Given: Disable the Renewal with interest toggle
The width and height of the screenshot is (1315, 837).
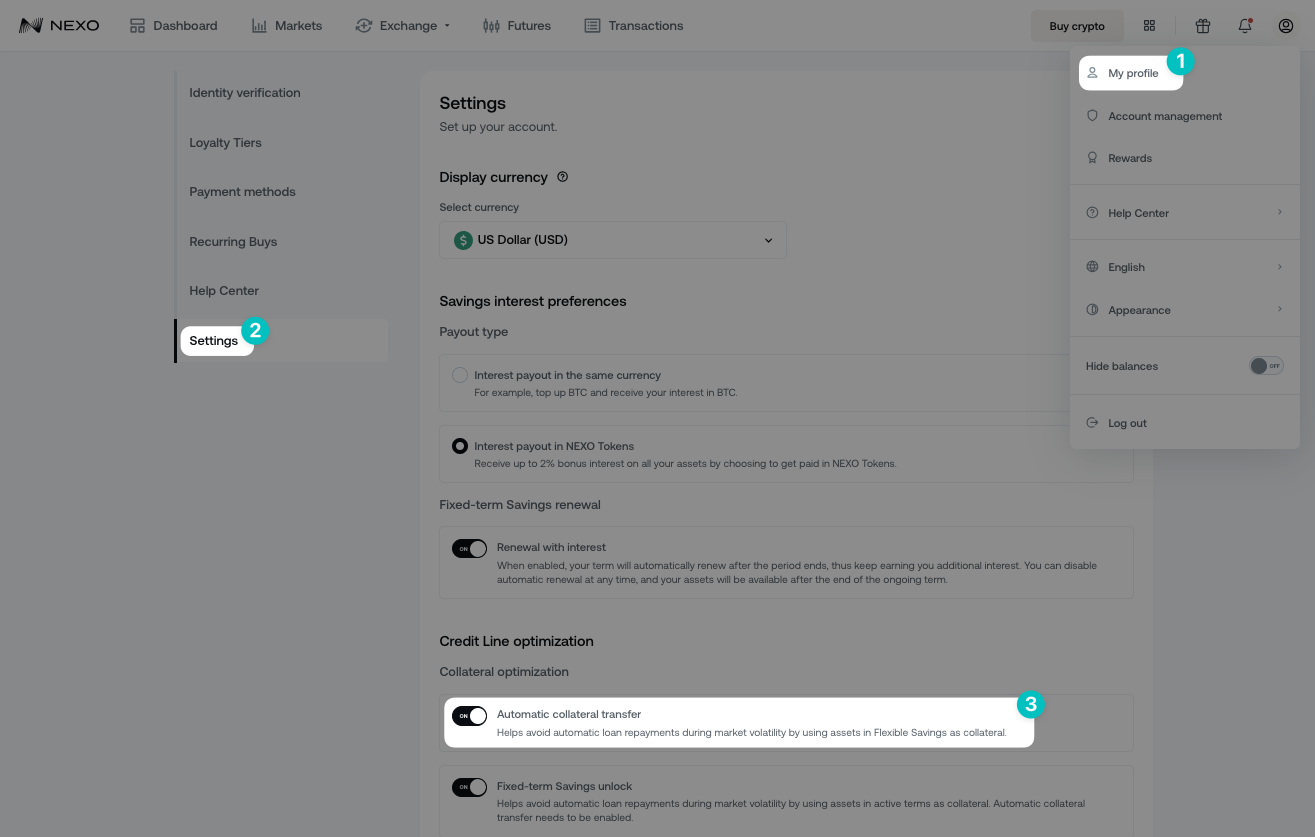Looking at the screenshot, I should (470, 548).
